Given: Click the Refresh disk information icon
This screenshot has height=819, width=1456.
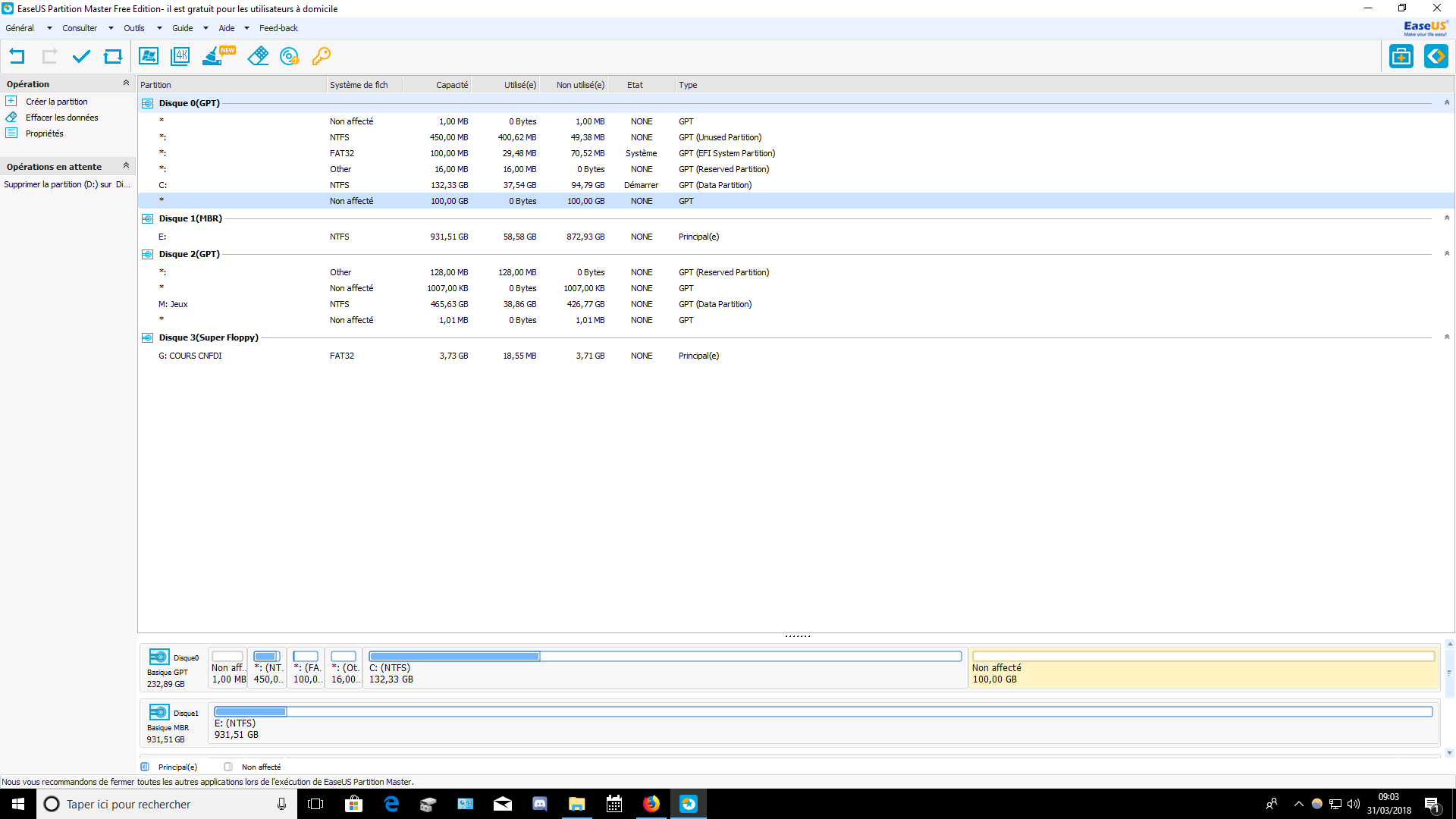Looking at the screenshot, I should pyautogui.click(x=113, y=56).
